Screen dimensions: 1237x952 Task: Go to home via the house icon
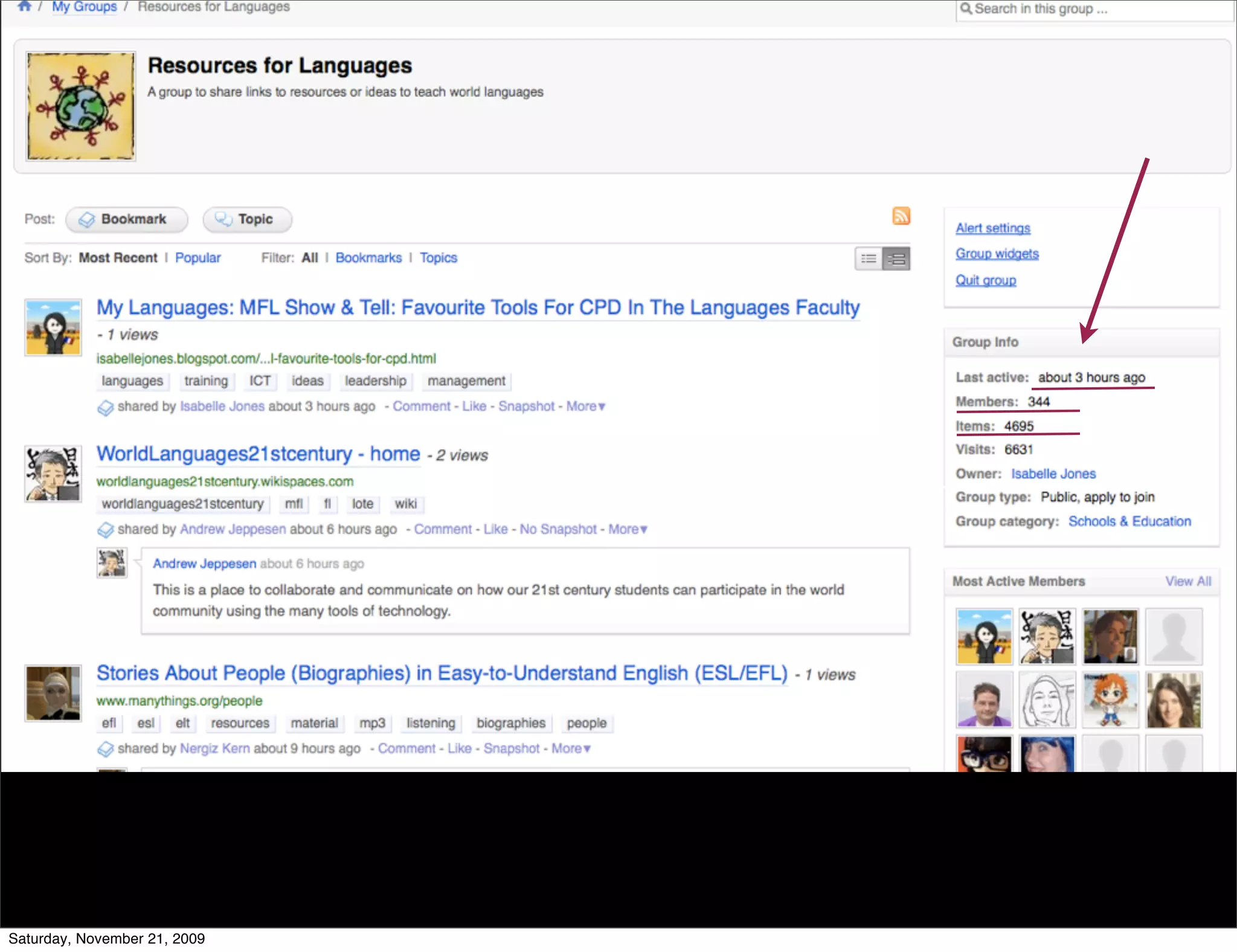click(24, 7)
